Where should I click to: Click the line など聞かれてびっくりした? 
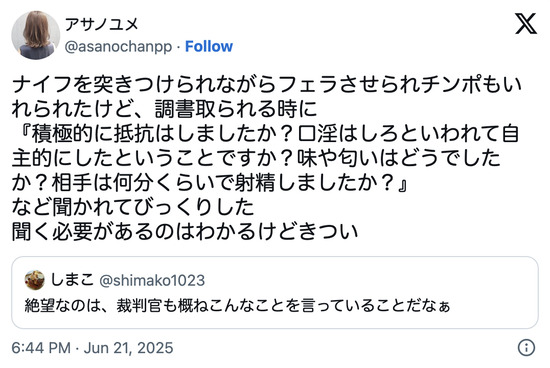[x=133, y=207]
